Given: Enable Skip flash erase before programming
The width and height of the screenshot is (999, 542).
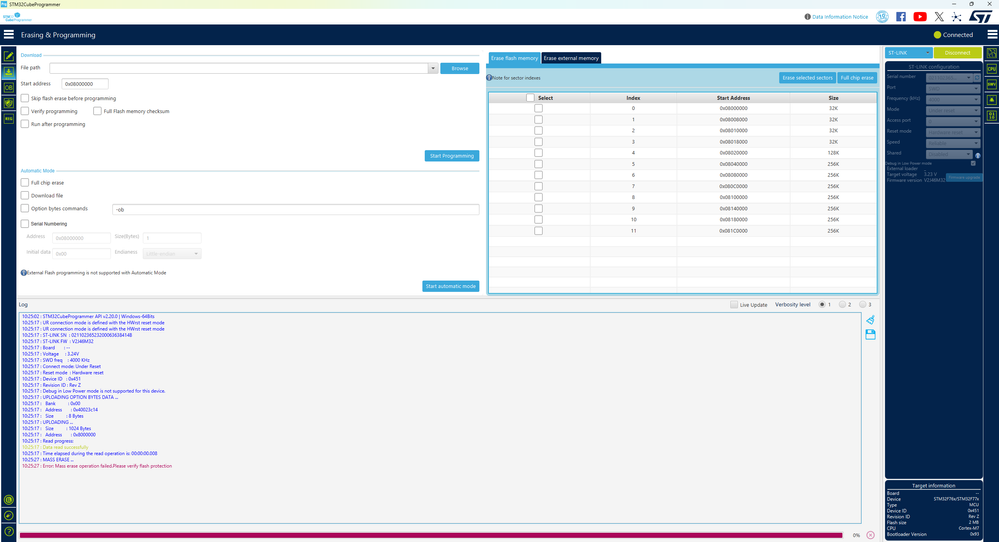Looking at the screenshot, I should click(x=25, y=98).
